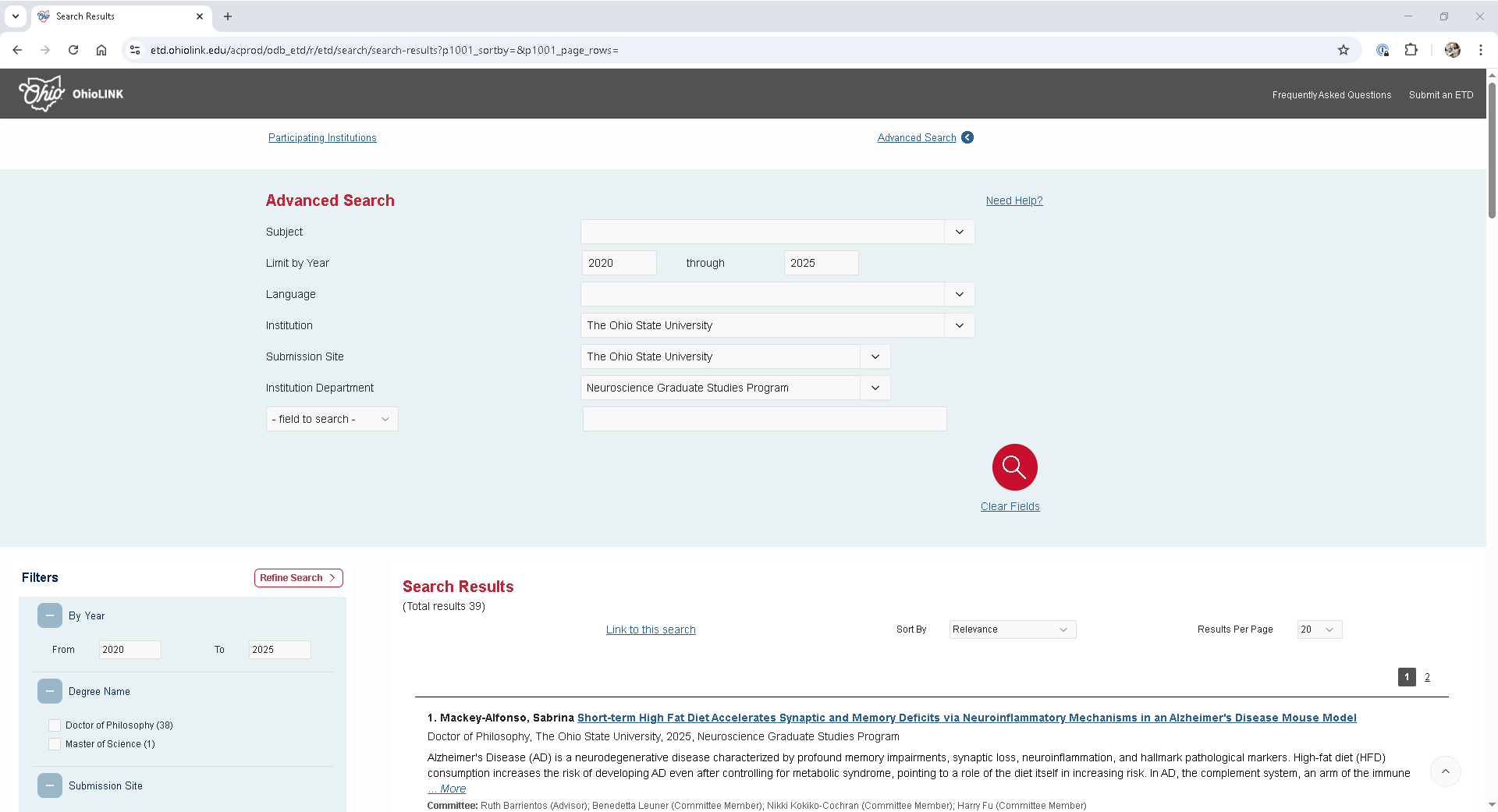Screen dimensions: 1498x812
Task: Bookmark the page with the star icon
Action: (x=1344, y=50)
